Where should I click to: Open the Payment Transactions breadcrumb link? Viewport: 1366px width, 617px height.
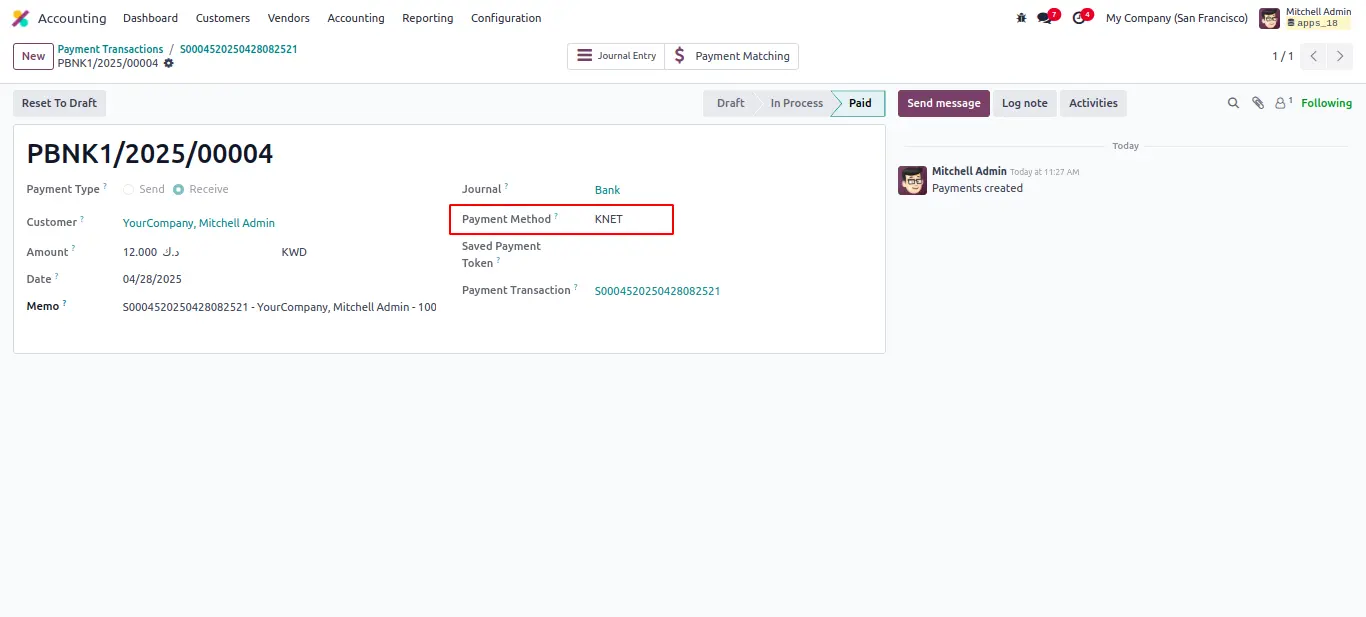(110, 49)
